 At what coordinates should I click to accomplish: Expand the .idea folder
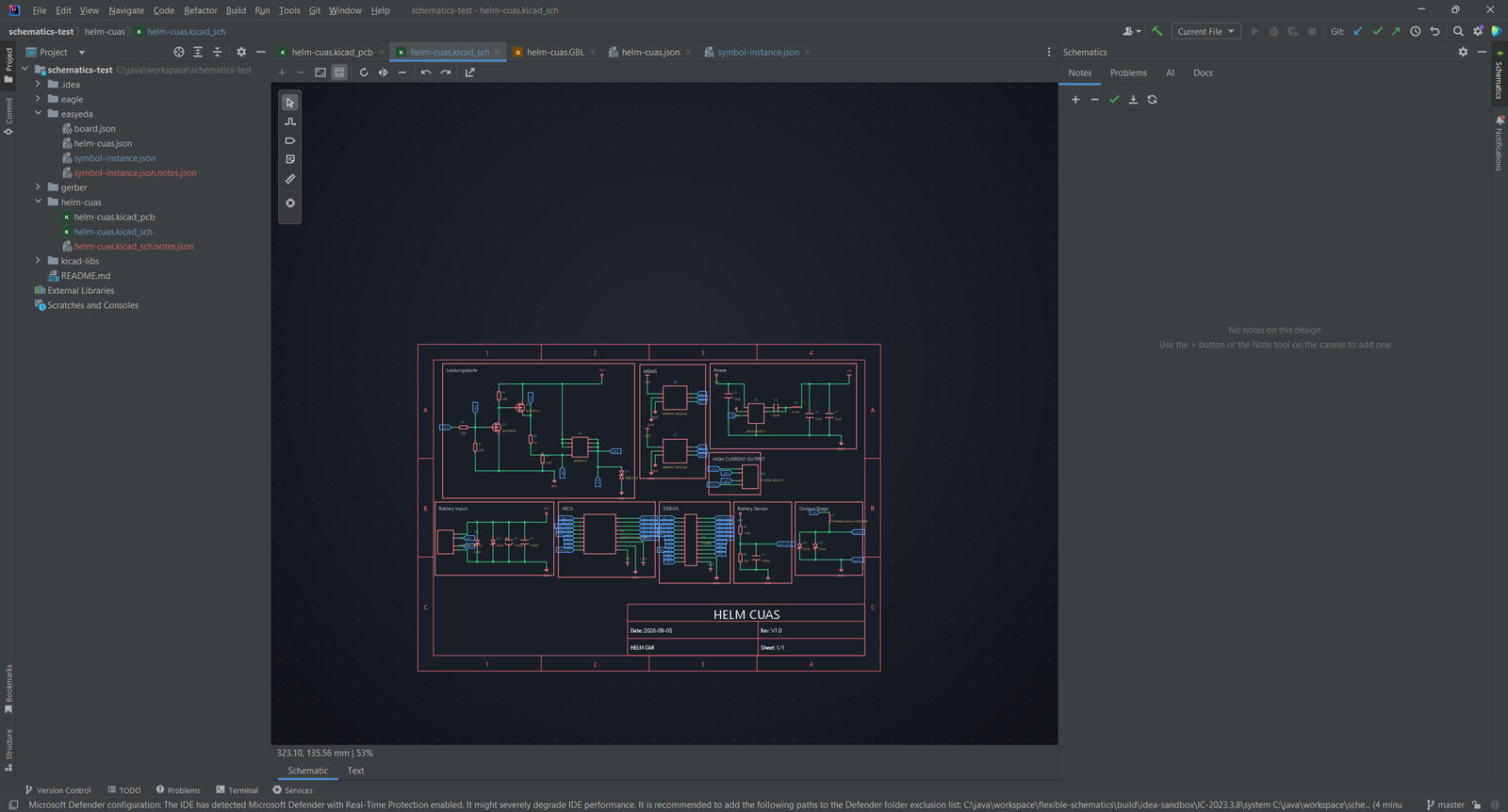[x=38, y=84]
